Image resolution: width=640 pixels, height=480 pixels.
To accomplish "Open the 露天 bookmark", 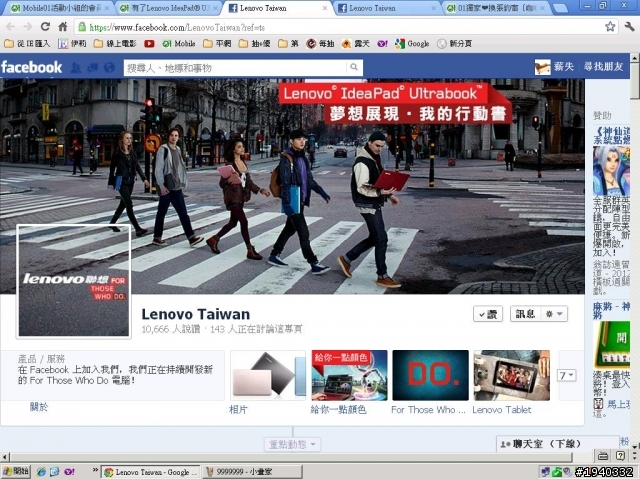I will coord(355,44).
